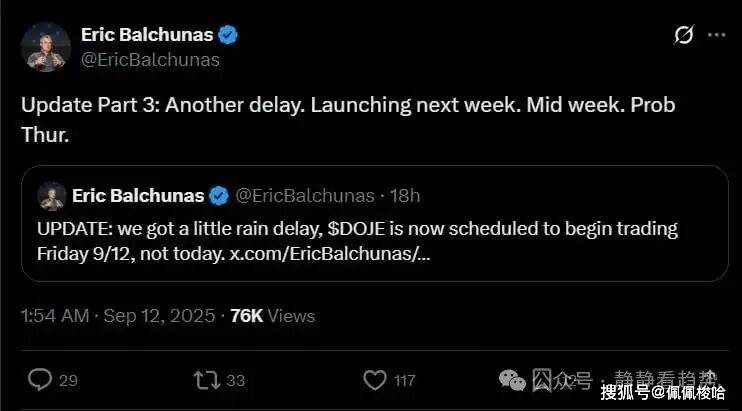Open the quoted post's 18h timestamp
Screen dimensions: 742x411
(x=405, y=195)
